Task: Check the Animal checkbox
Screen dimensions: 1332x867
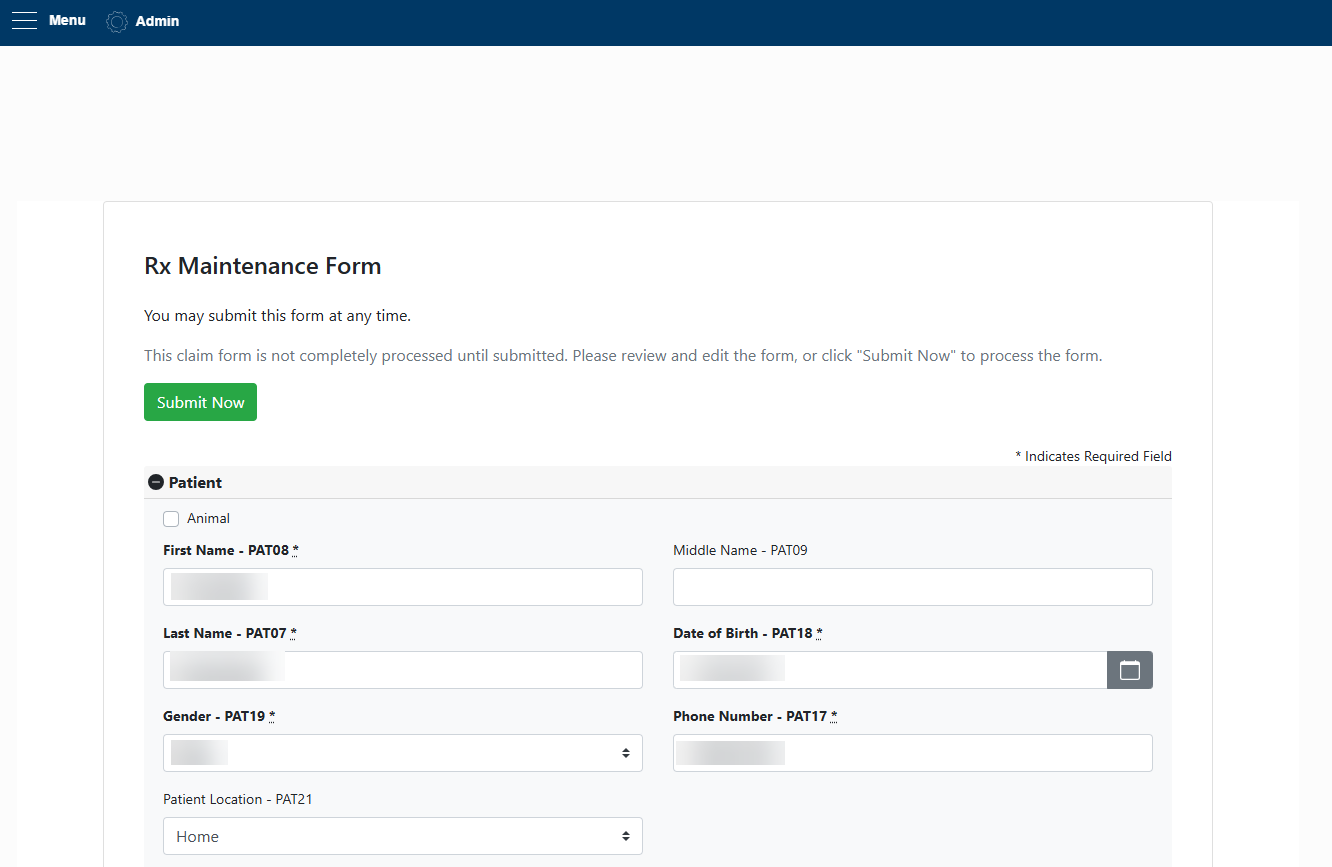Action: 171,519
